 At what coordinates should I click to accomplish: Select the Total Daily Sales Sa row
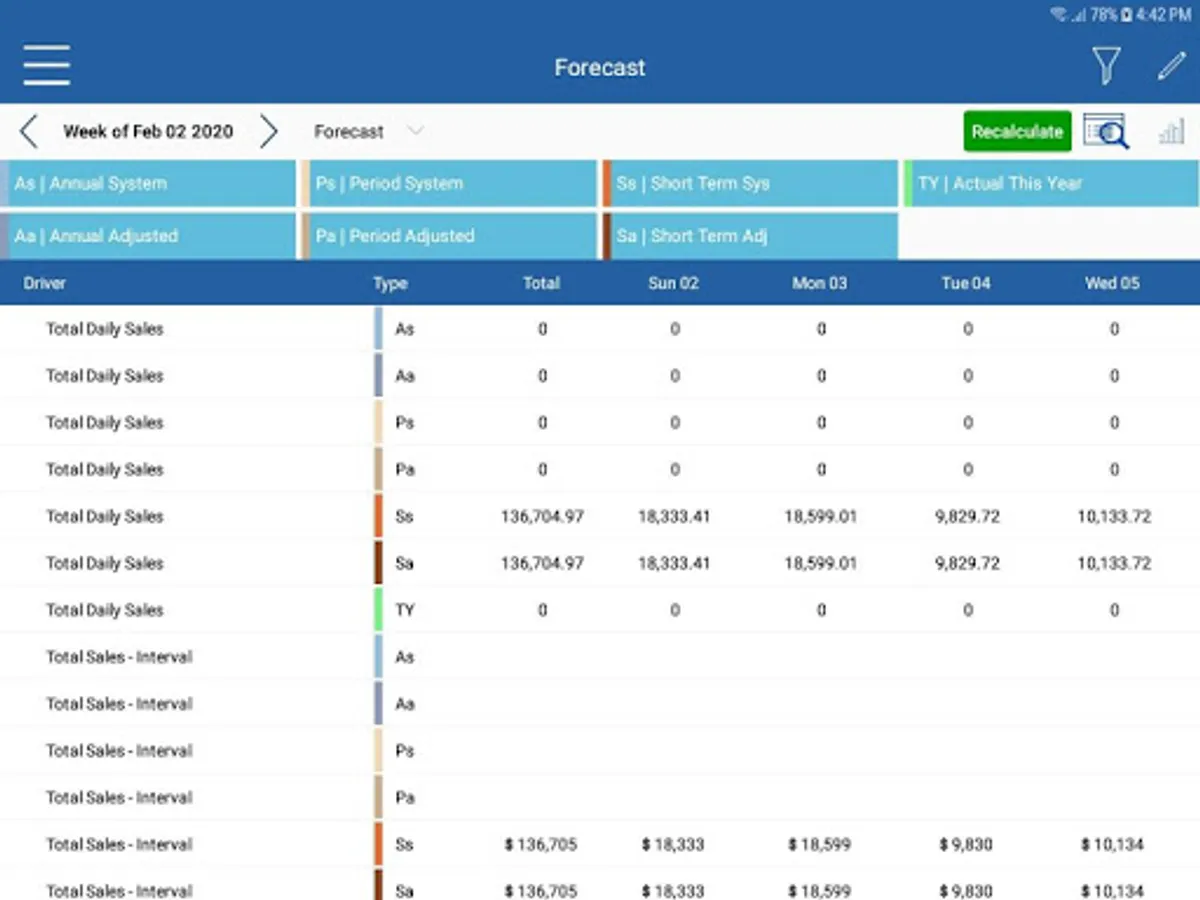tap(600, 564)
